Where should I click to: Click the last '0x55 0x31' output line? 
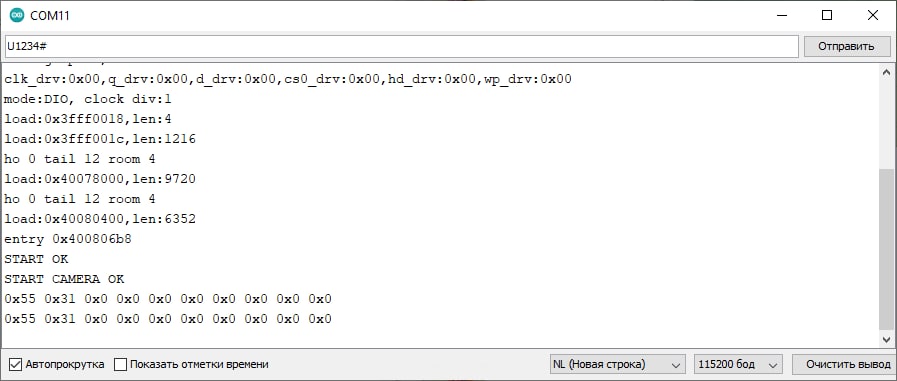pos(168,319)
